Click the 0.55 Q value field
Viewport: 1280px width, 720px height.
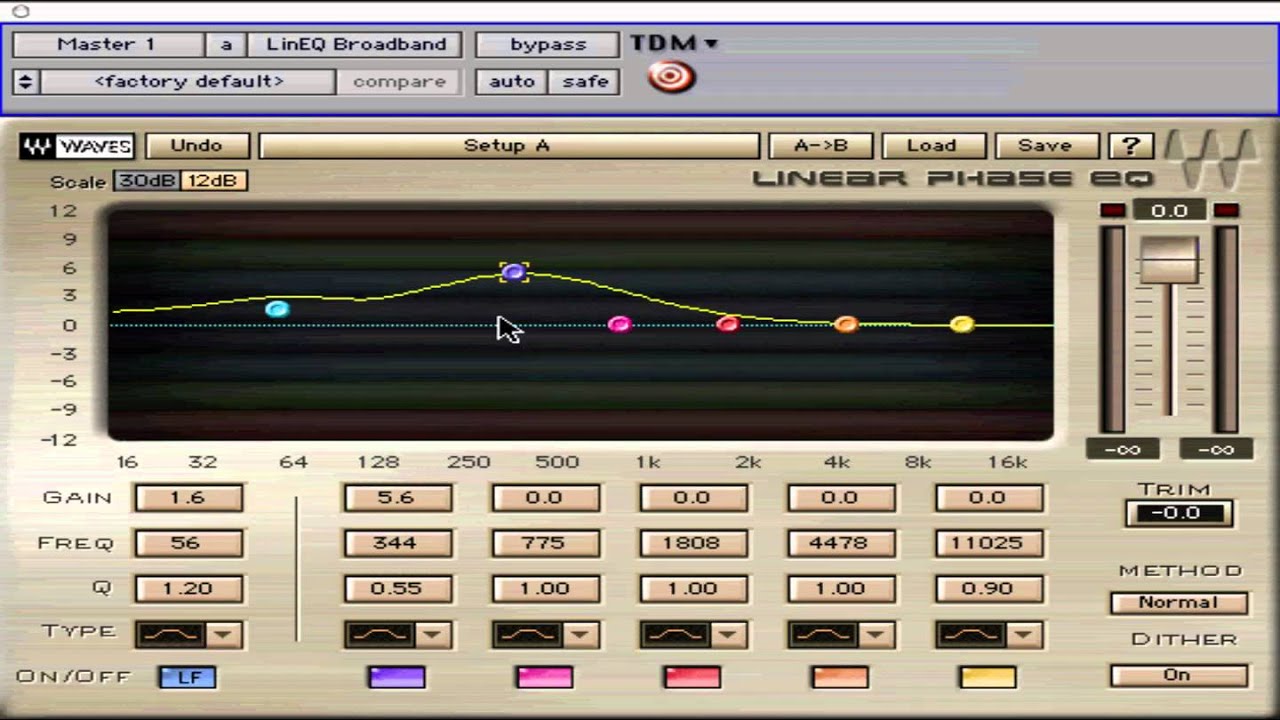(397, 589)
